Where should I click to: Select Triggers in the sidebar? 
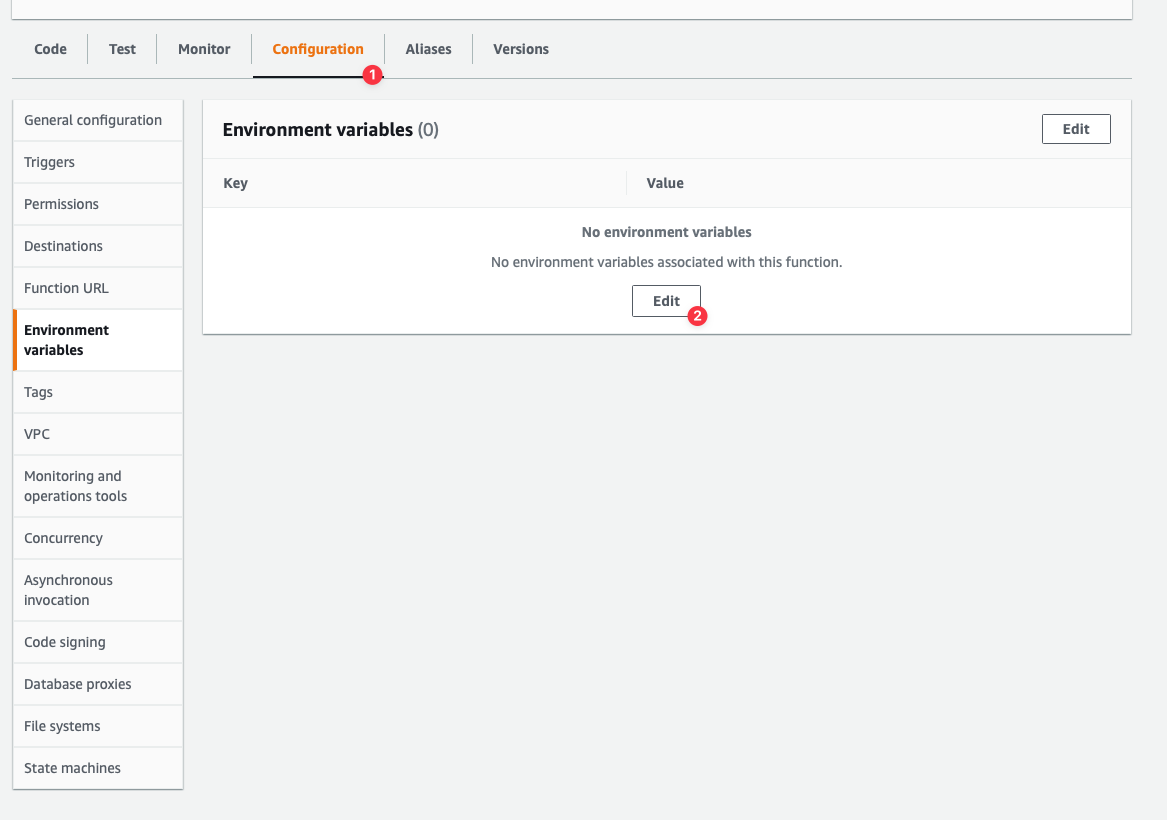[x=97, y=162]
